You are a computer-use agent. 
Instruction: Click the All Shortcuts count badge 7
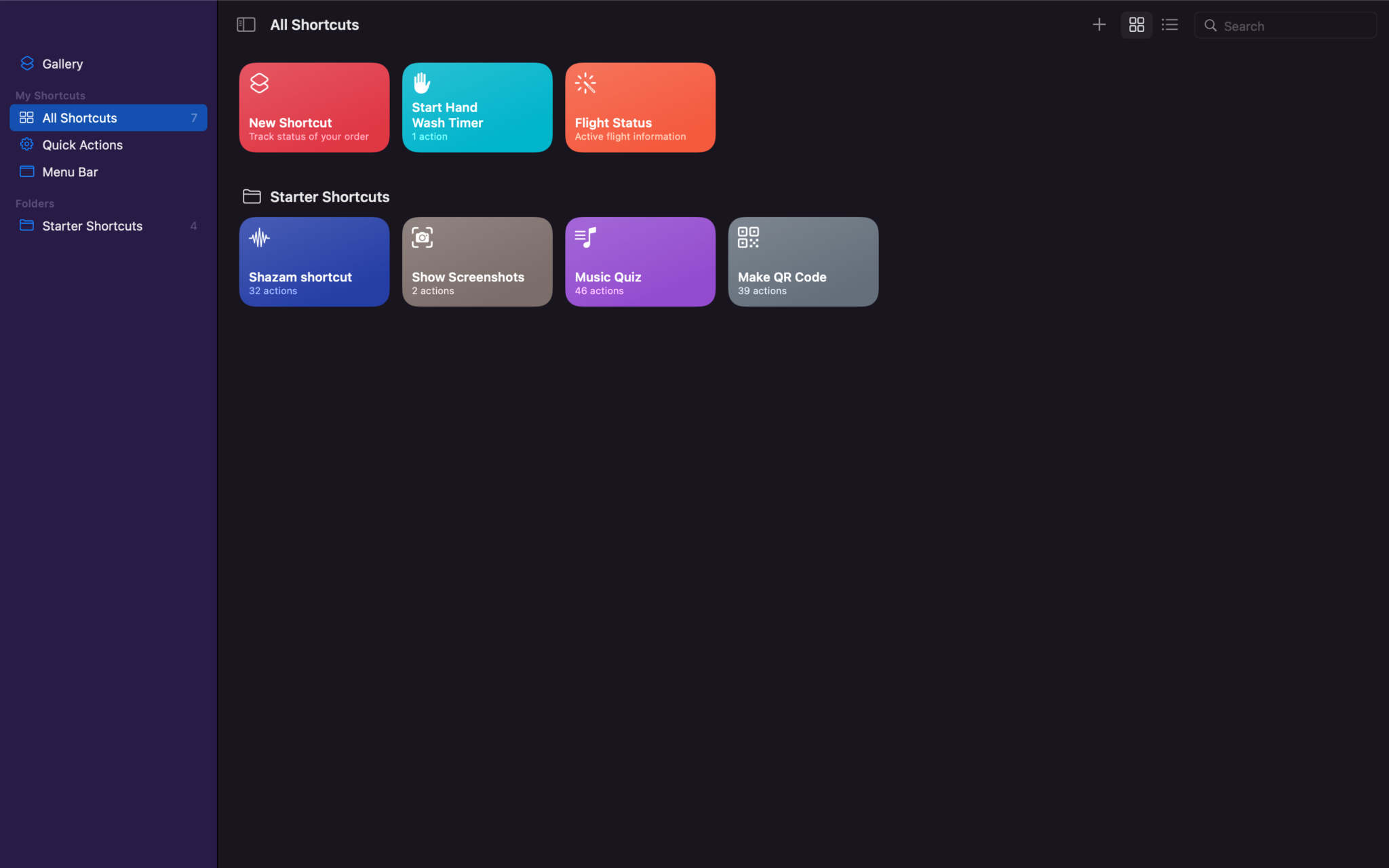[x=194, y=118]
